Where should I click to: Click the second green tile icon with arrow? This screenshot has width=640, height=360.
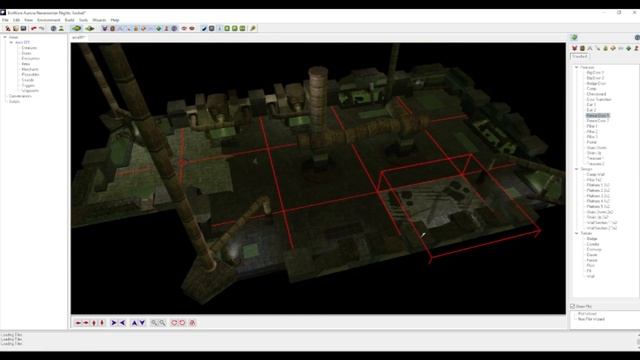(89, 29)
